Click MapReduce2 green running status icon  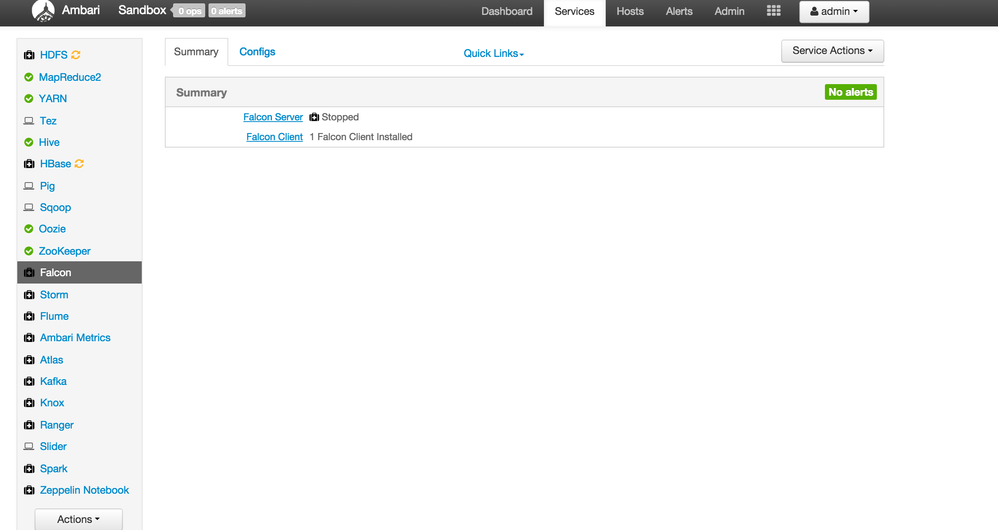tap(29, 77)
